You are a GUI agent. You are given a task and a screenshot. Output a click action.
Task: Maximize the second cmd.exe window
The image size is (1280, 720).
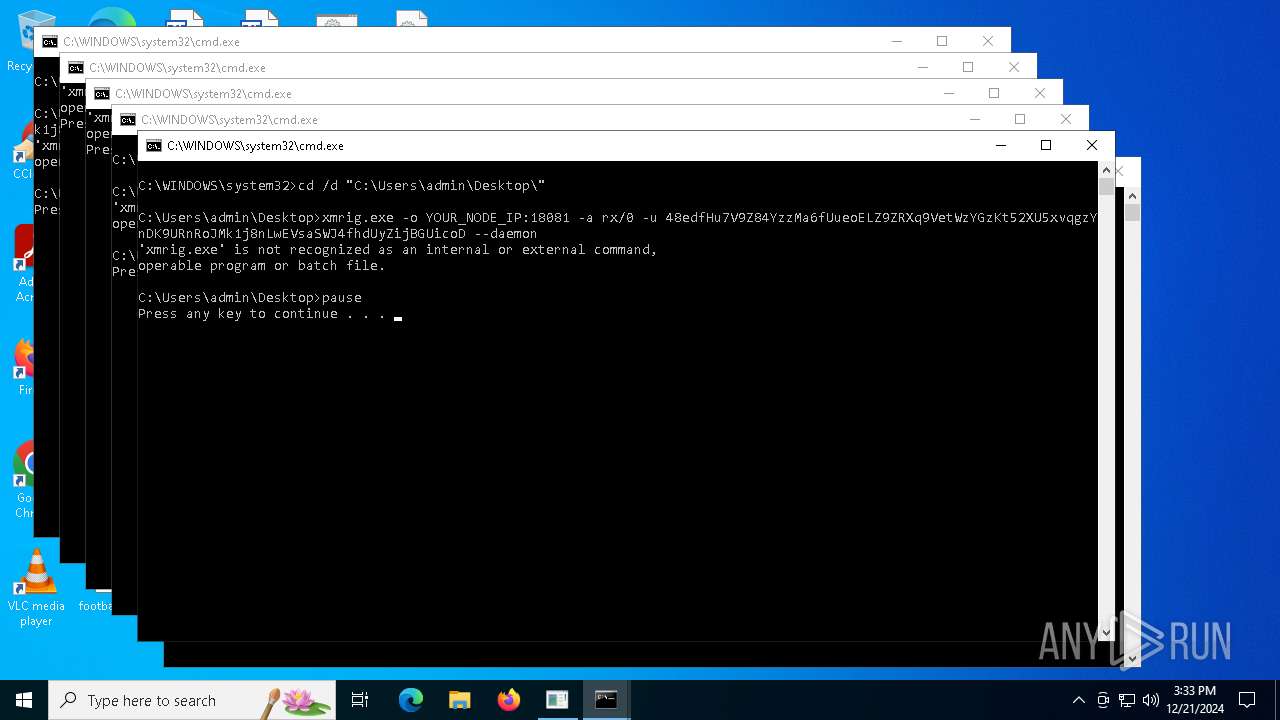(968, 67)
